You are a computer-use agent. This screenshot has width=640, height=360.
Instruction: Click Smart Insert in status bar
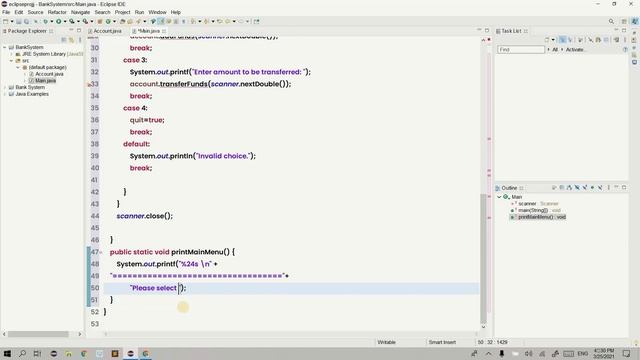[x=442, y=342]
